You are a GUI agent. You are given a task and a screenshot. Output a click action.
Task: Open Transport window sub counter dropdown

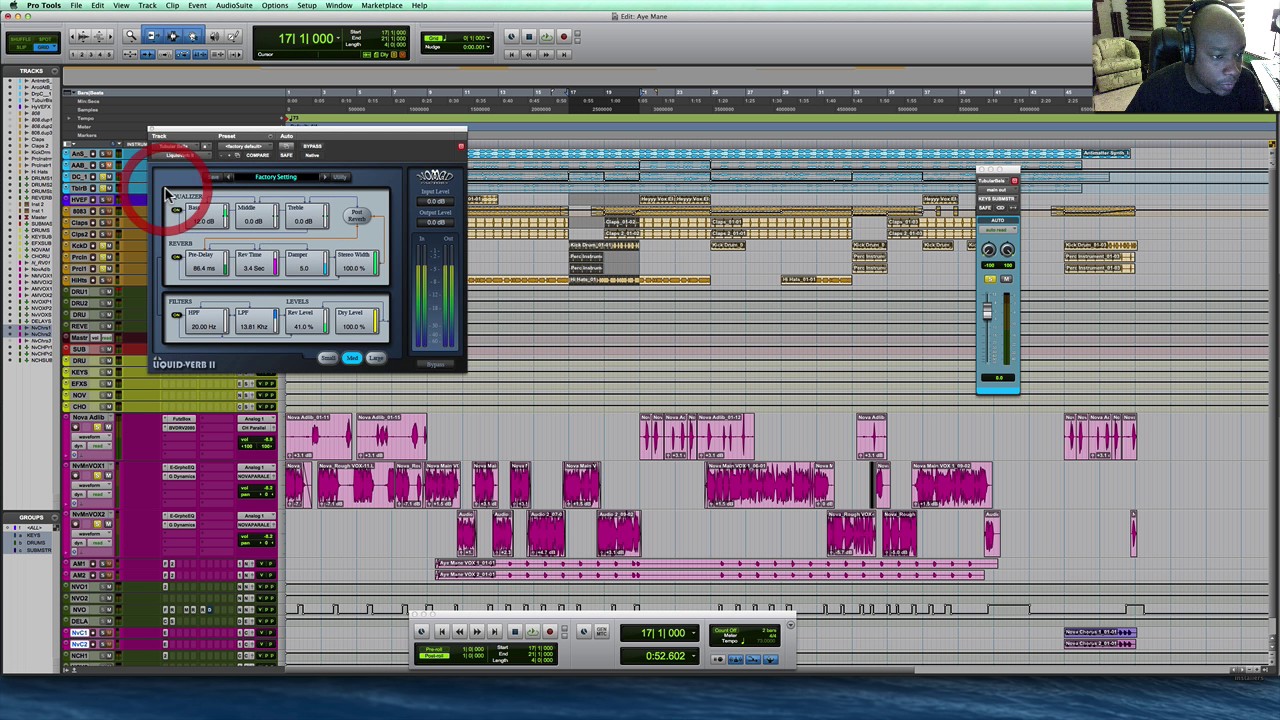[693, 656]
